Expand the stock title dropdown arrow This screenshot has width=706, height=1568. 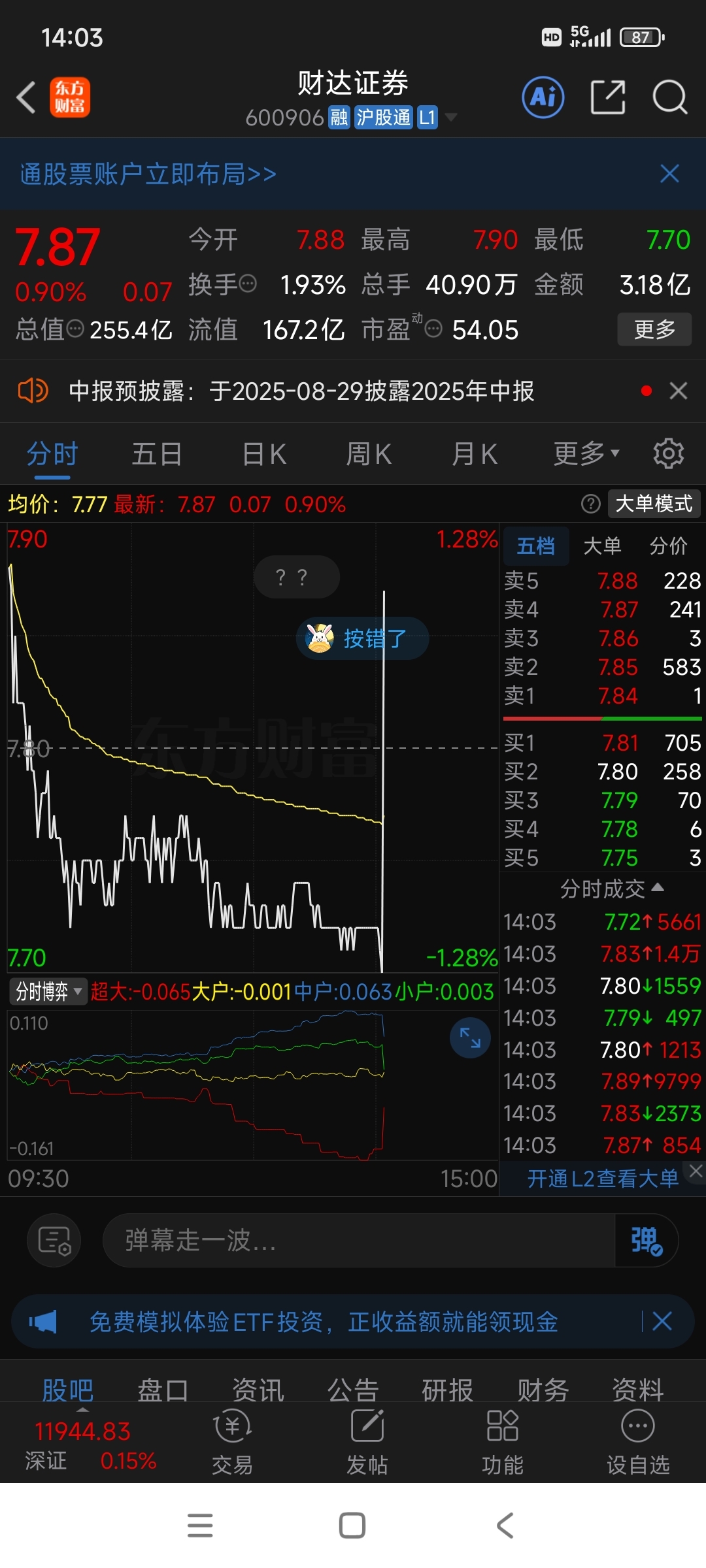450,118
